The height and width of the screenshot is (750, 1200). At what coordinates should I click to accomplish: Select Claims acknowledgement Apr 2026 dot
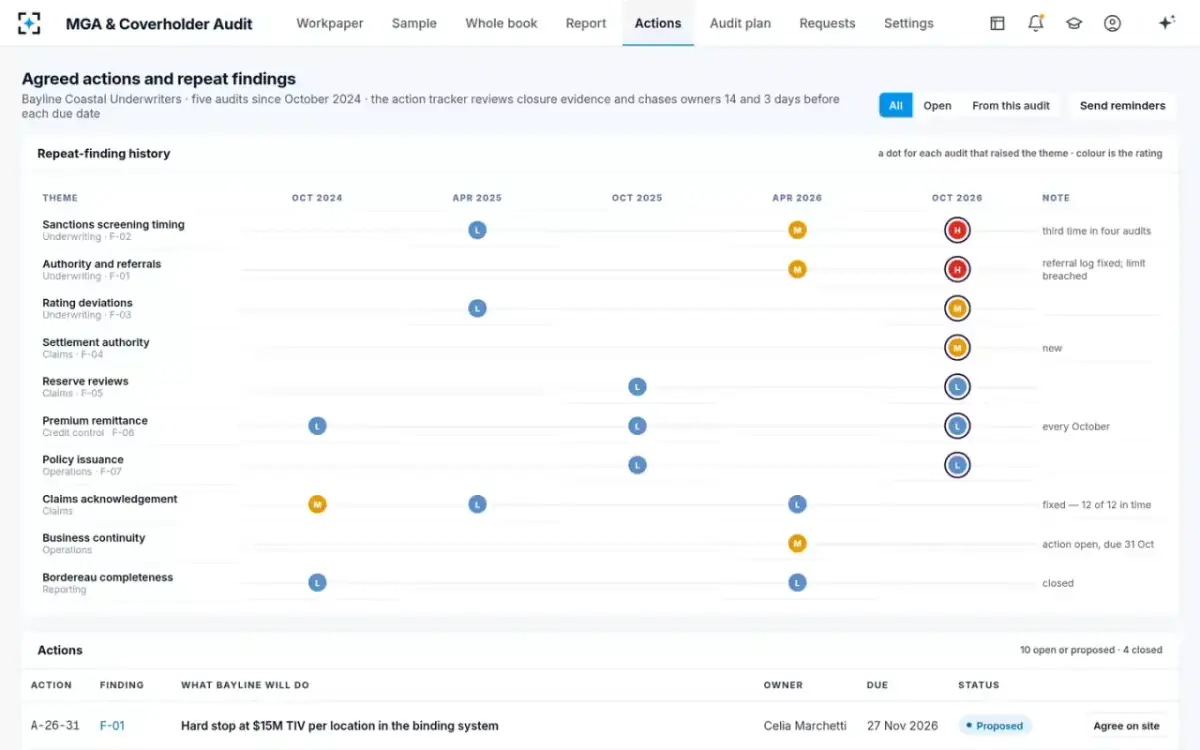point(797,504)
